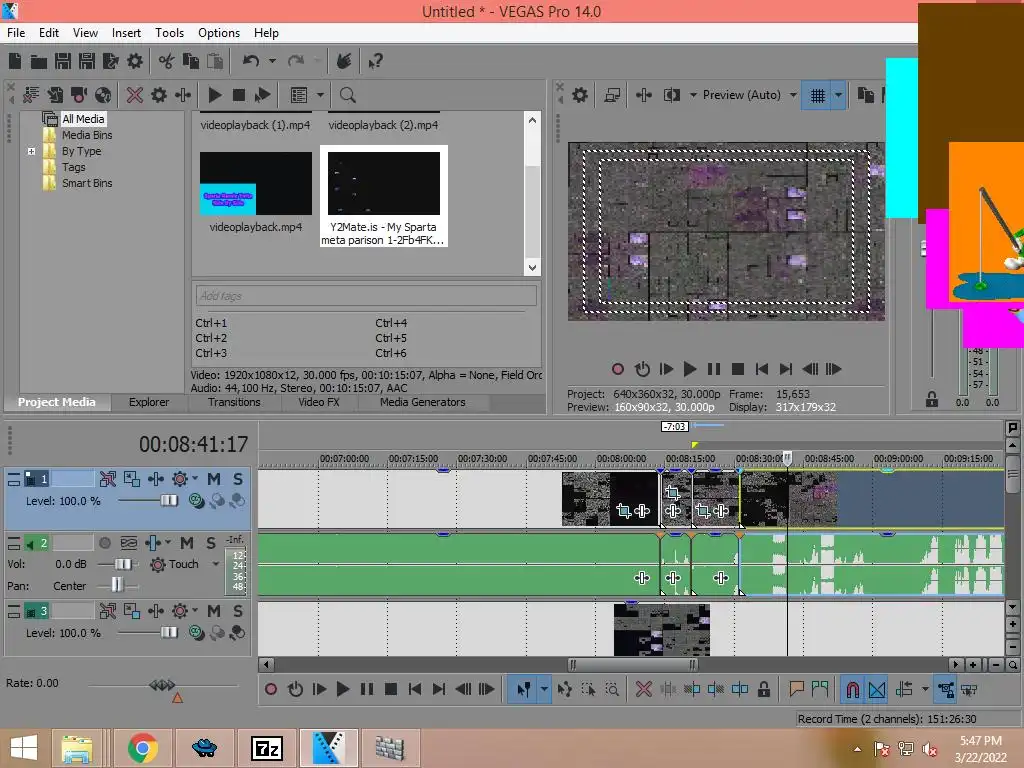Open Project Media views dropdown arrow
The width and height of the screenshot is (1024, 768).
click(320, 95)
